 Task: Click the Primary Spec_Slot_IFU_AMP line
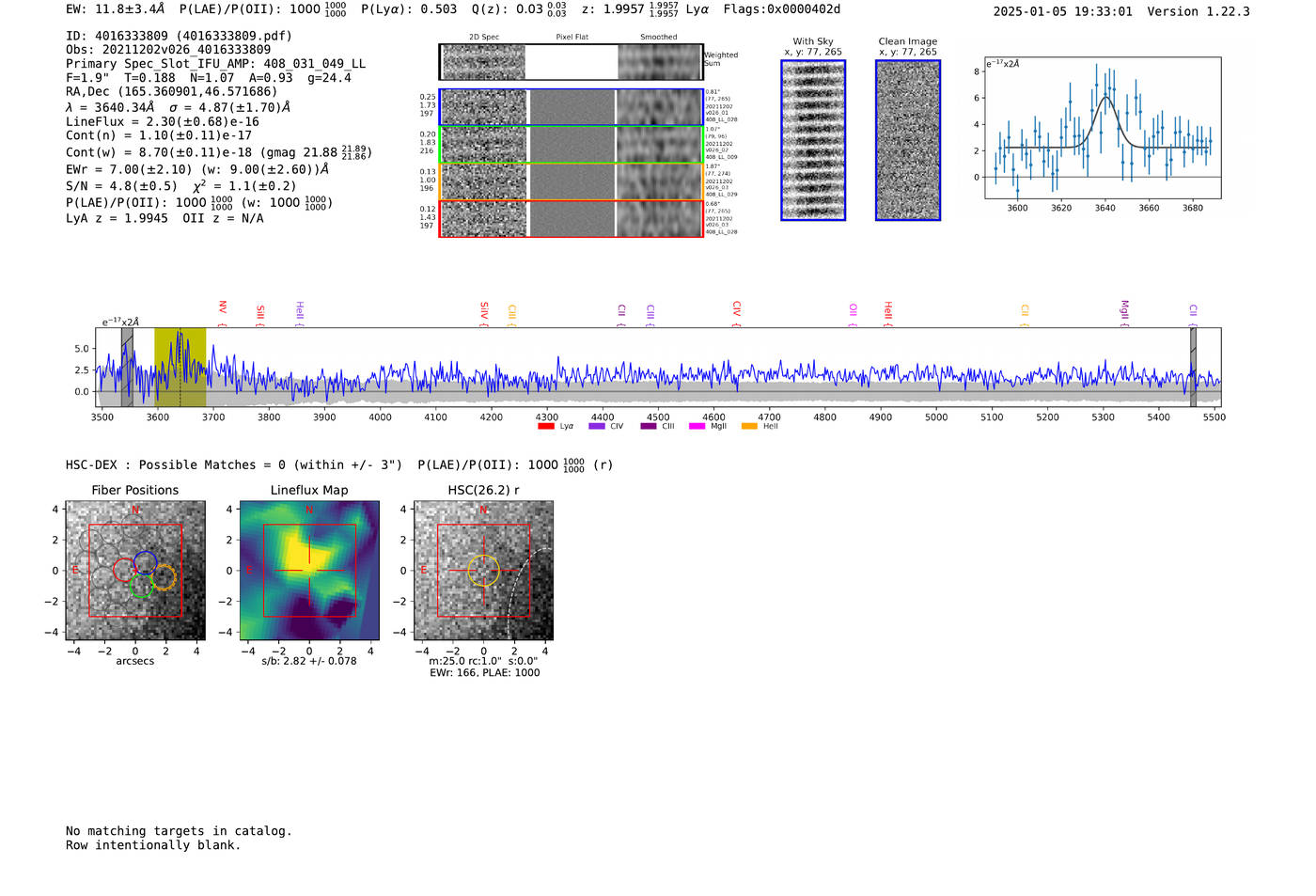[216, 64]
